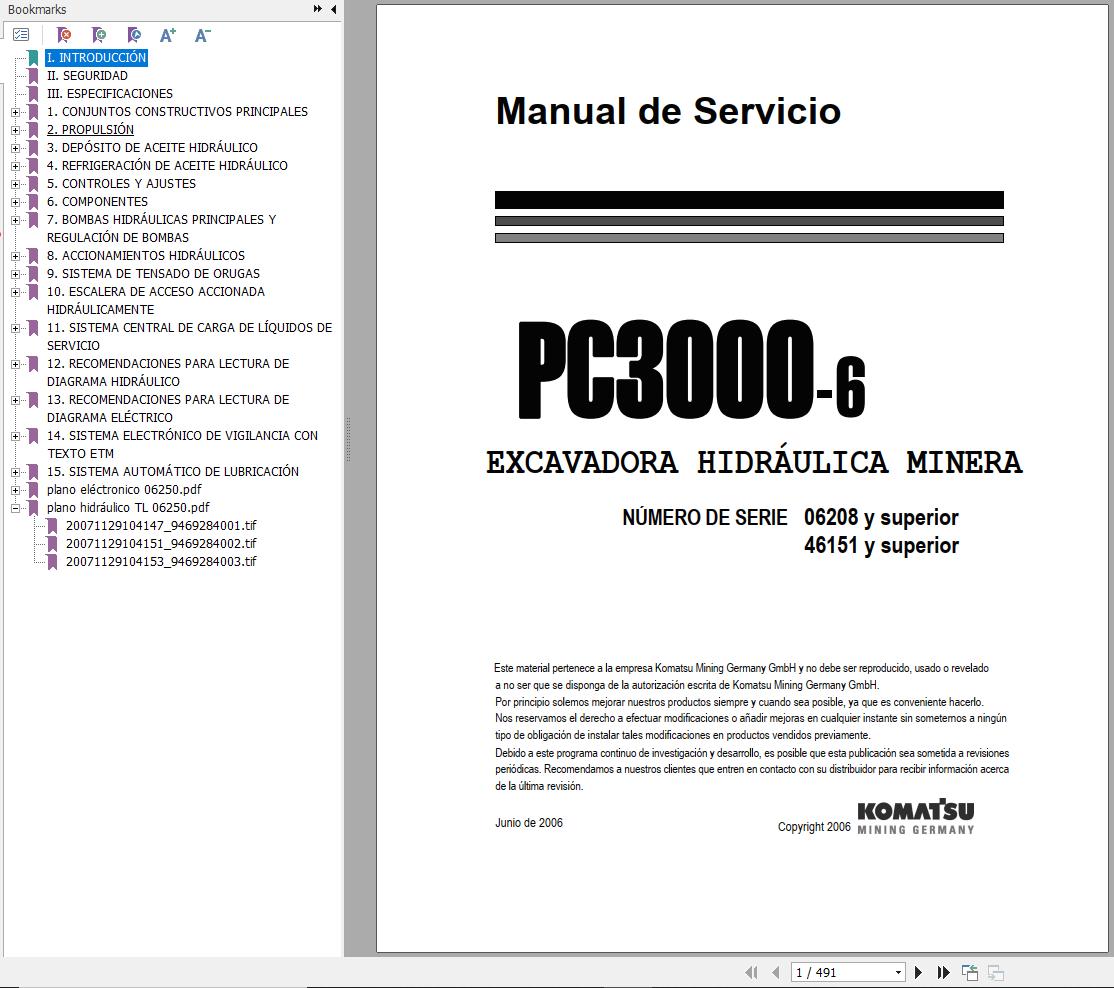The width and height of the screenshot is (1114, 988).
Task: Open 20071129104153_9469284003.tif bookmark
Action: coord(161,561)
